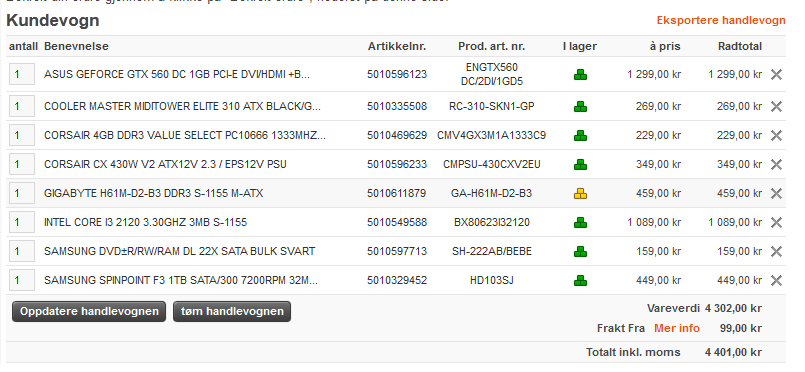This screenshot has width=805, height=372.
Task: Select manufacturer number CMV4GX3M1A1333C9
Action: point(491,135)
